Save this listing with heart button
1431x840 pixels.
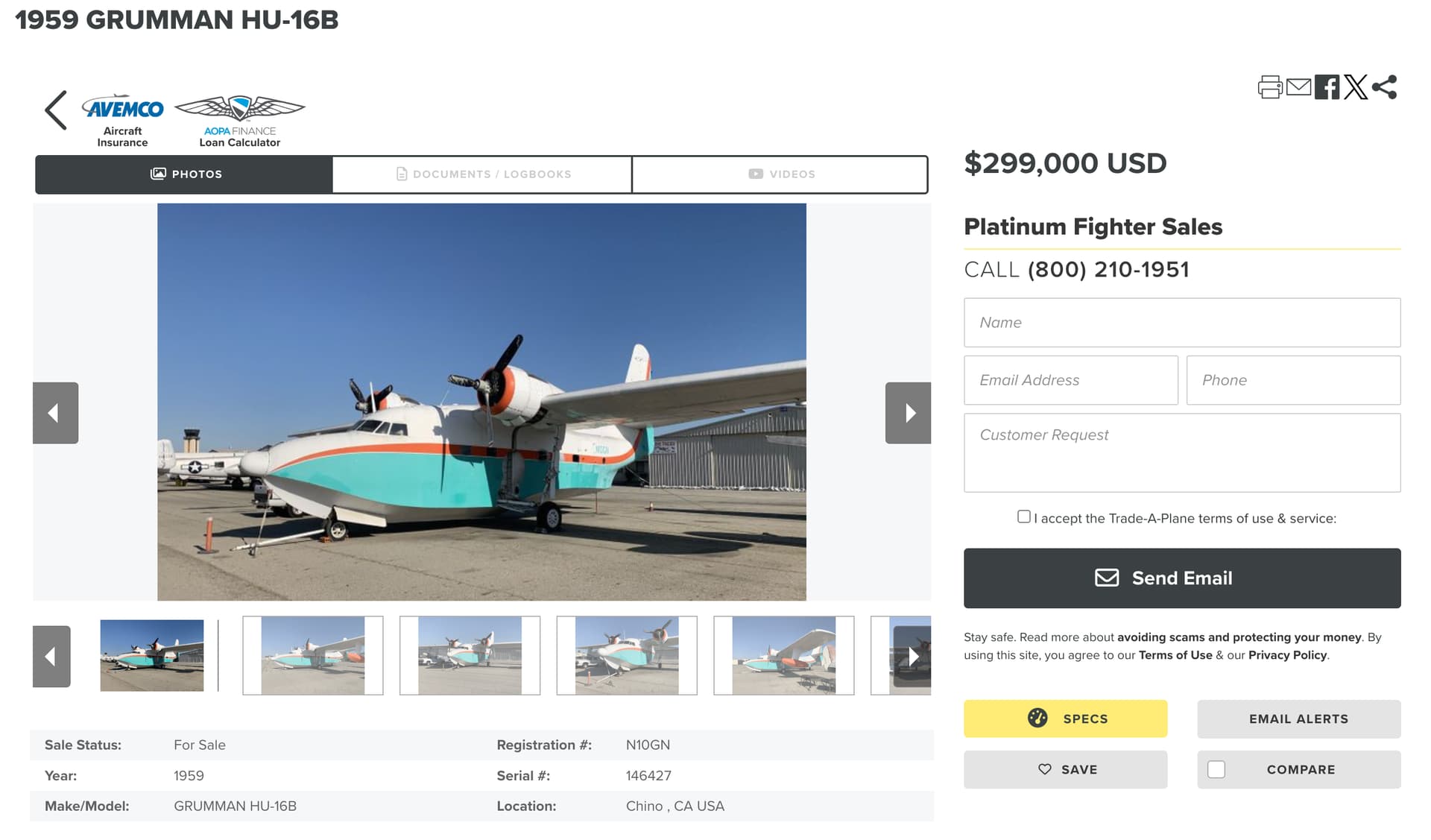coord(1066,769)
